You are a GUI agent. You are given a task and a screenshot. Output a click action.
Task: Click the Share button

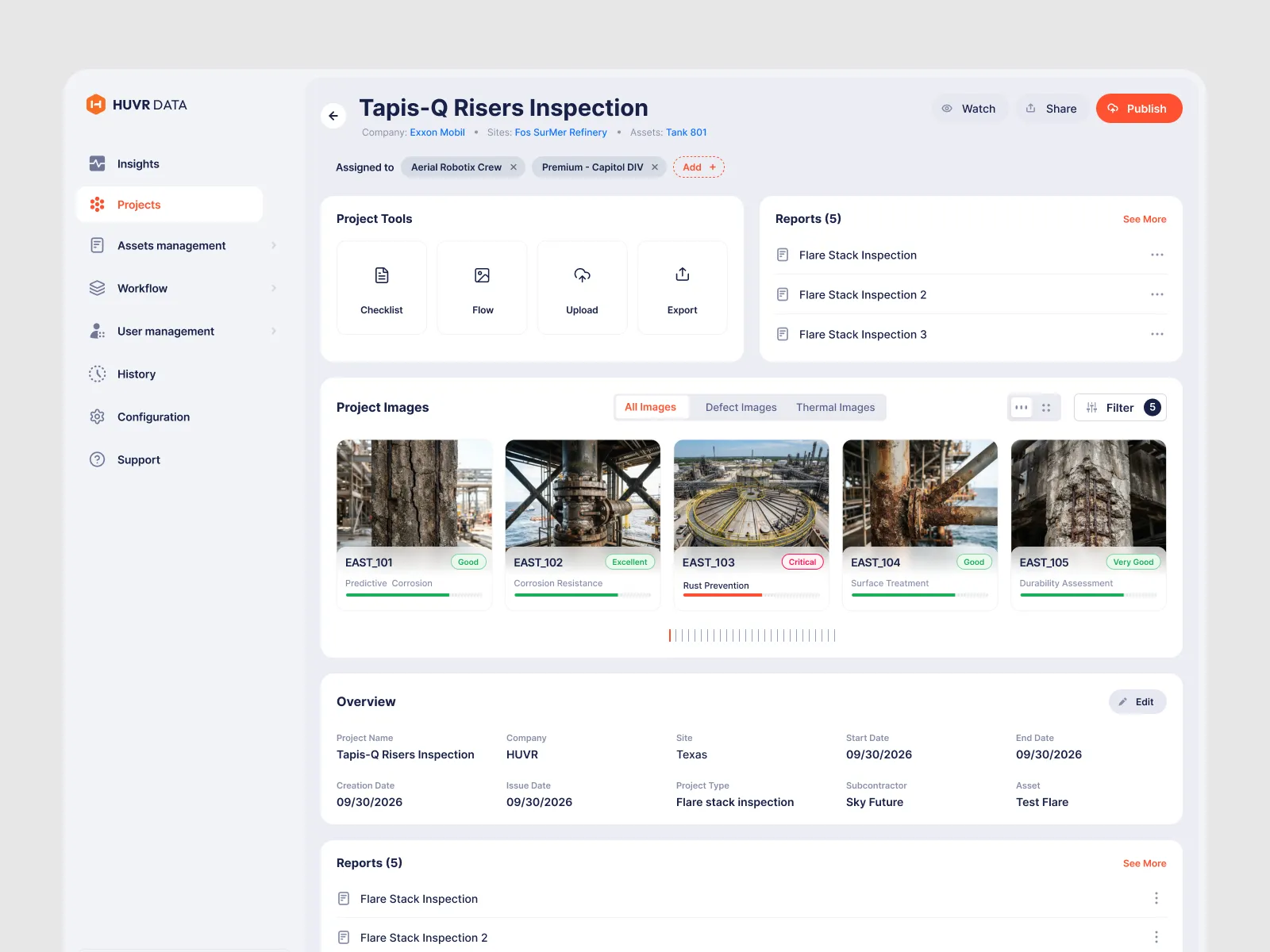(x=1052, y=109)
